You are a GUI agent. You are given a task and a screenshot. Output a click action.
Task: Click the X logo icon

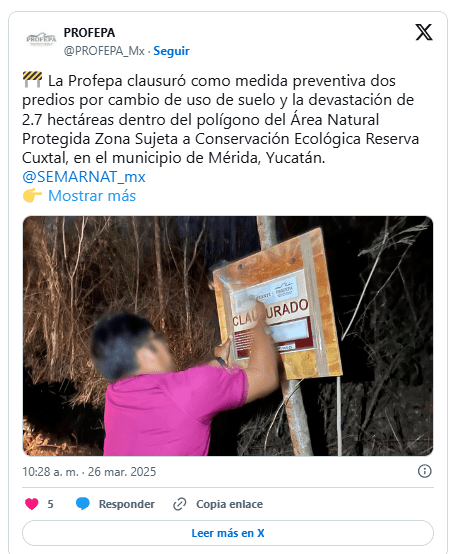[424, 32]
